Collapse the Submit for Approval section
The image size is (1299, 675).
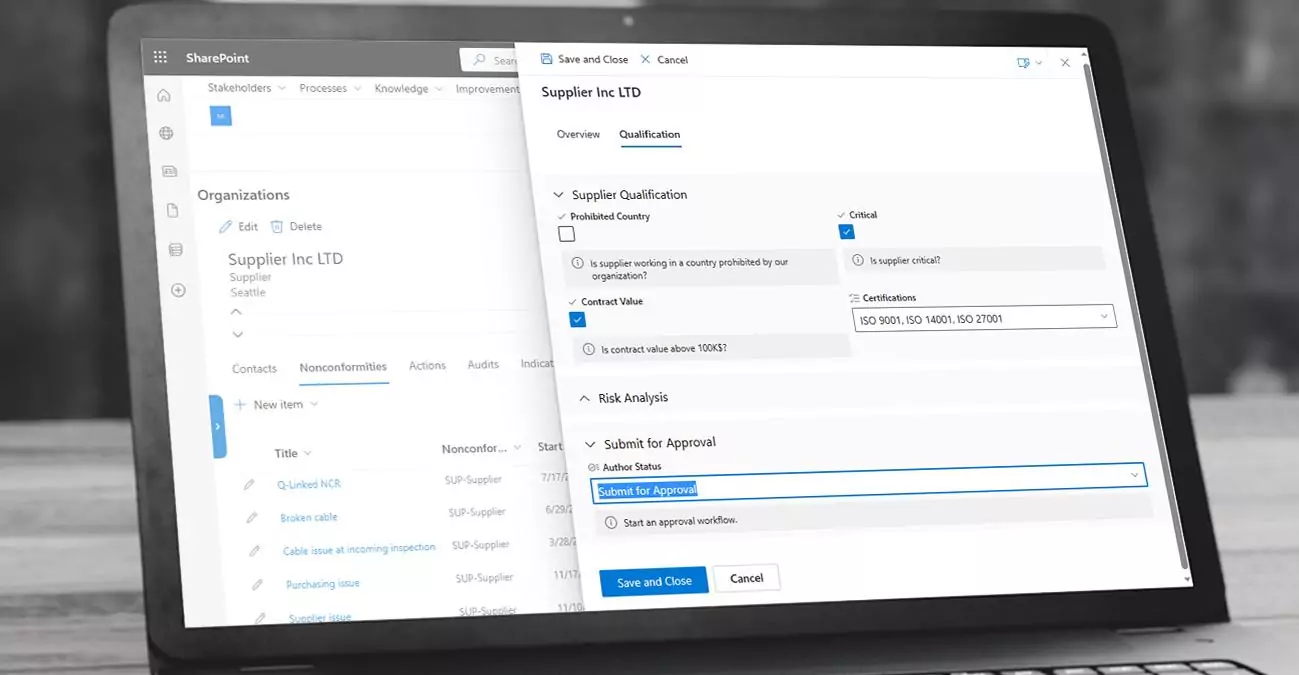tap(590, 443)
